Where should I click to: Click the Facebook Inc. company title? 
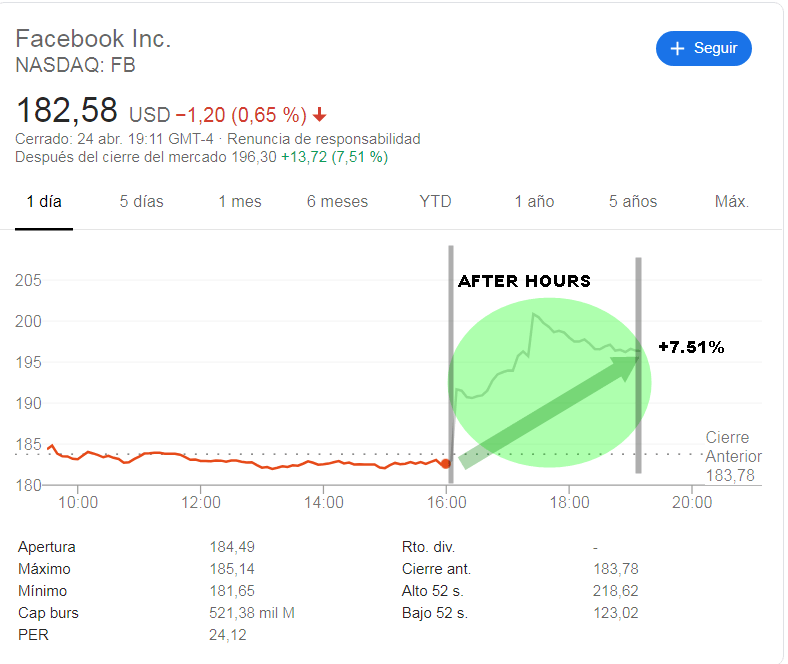(94, 39)
